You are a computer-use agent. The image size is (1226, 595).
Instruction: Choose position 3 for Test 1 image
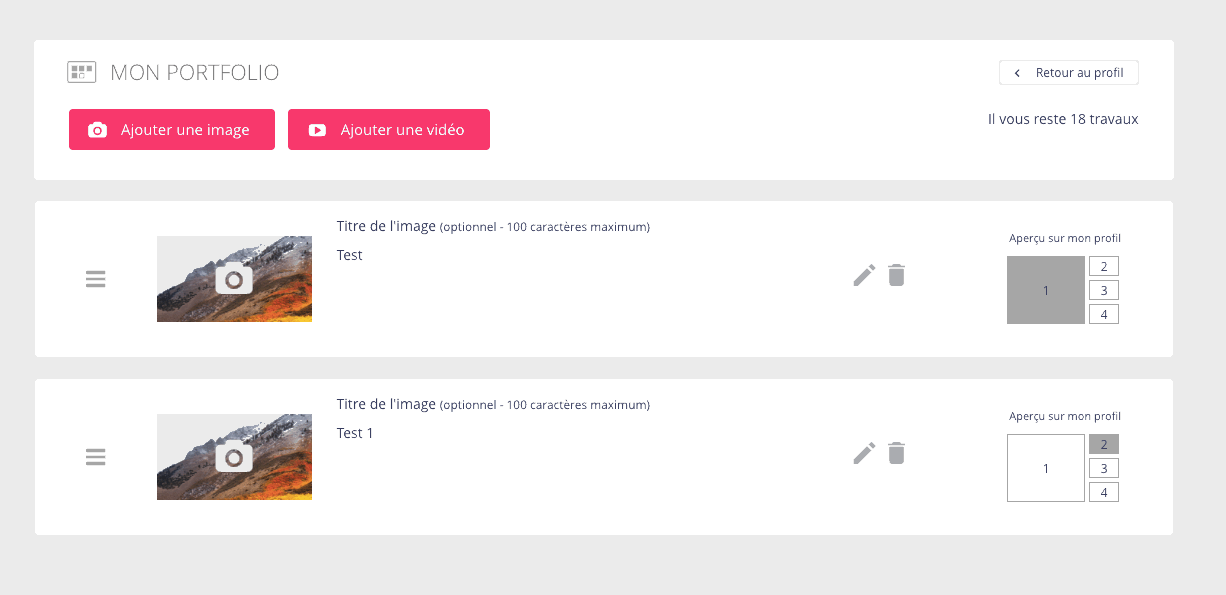(1104, 468)
